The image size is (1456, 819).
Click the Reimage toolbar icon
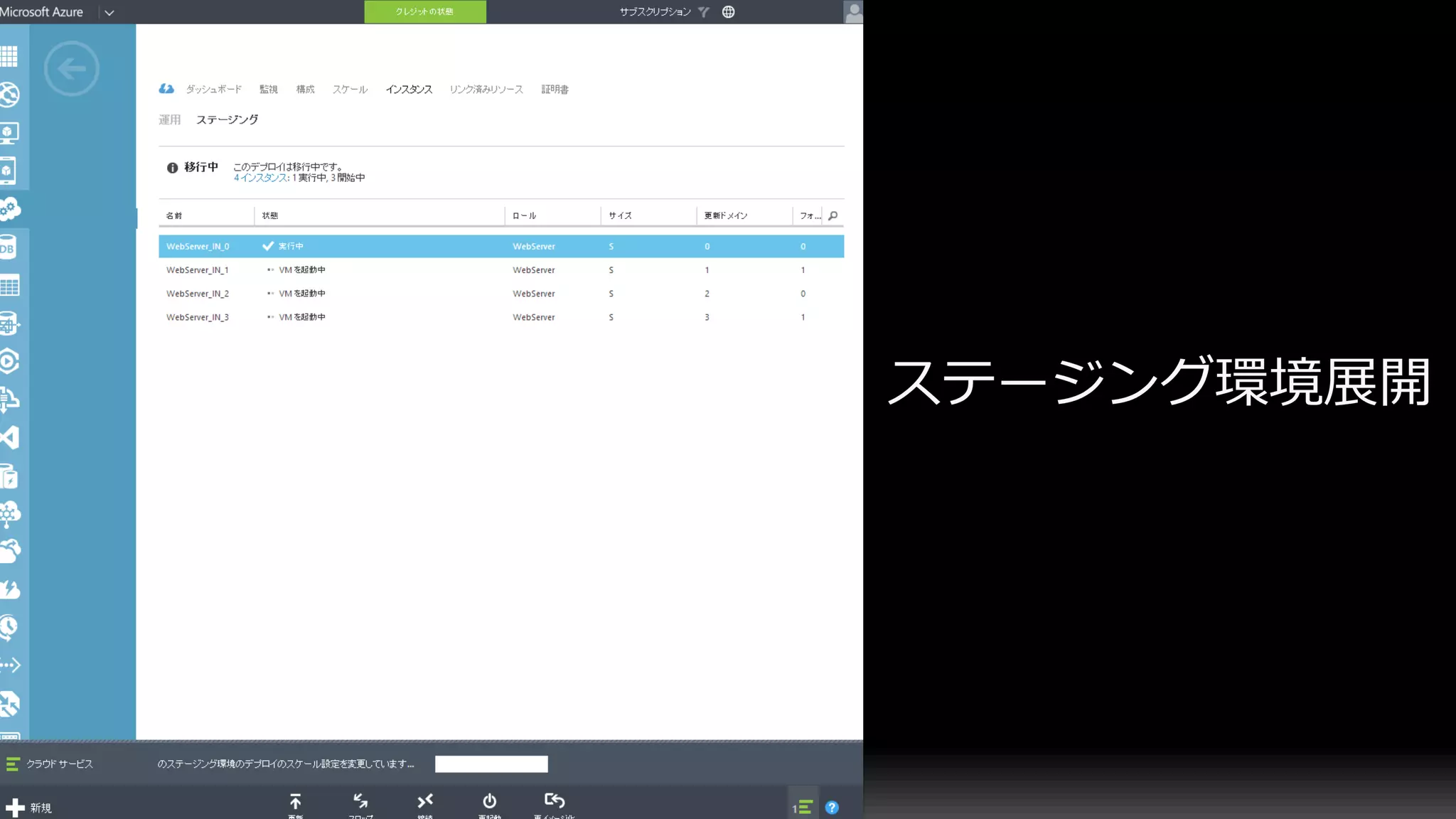click(x=555, y=802)
